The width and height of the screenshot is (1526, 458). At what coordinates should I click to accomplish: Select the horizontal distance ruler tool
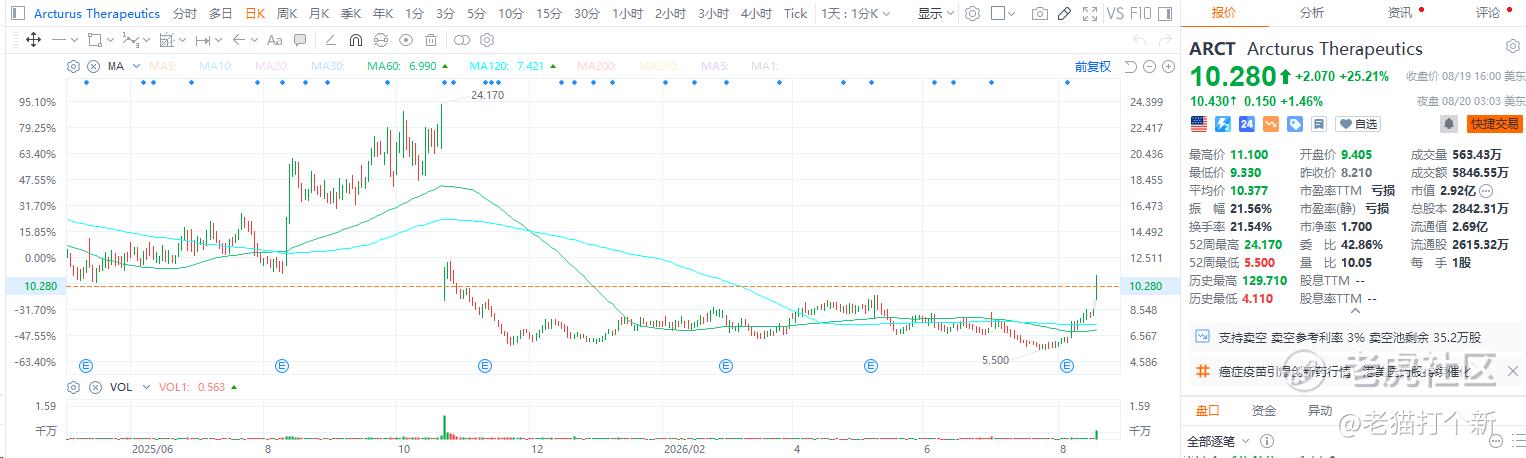tap(203, 40)
